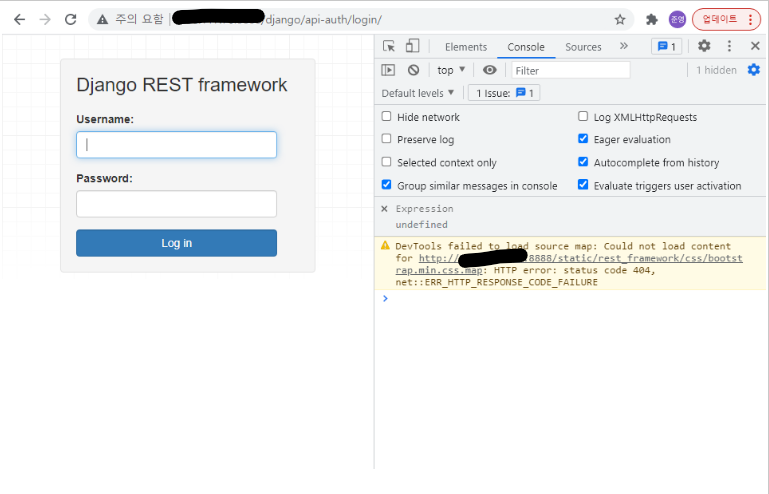The image size is (769, 494).
Task: Reload the page with the refresh icon
Action: tap(71, 20)
